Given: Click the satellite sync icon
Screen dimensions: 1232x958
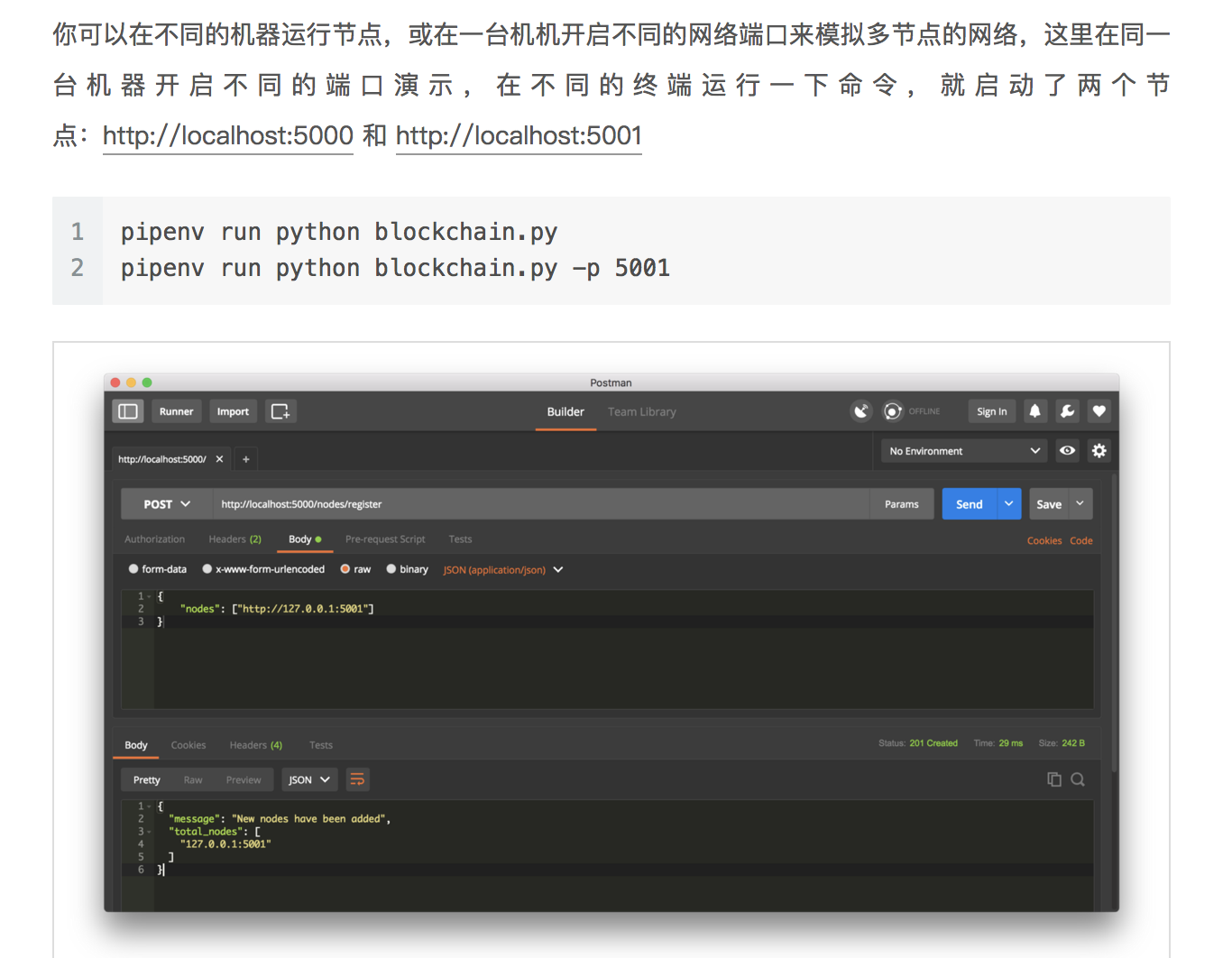Looking at the screenshot, I should (x=861, y=411).
